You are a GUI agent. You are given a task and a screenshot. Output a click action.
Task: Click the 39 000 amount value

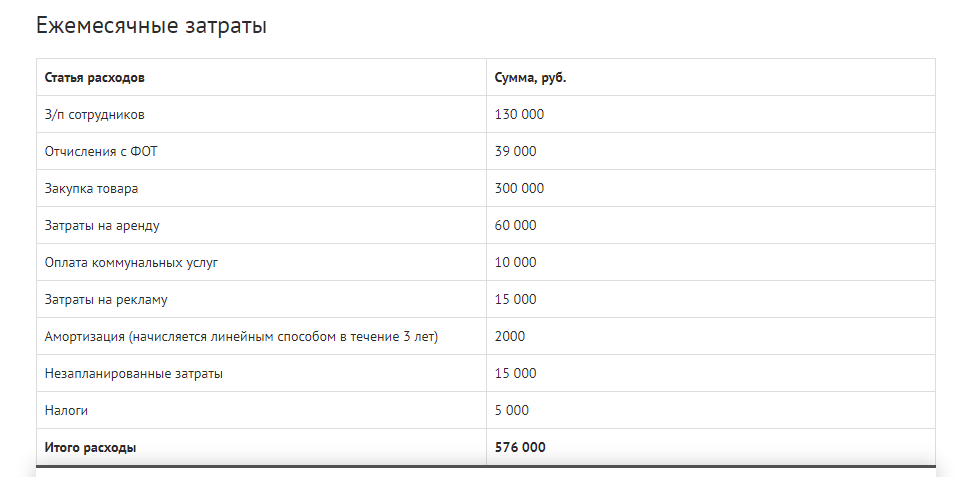click(515, 152)
